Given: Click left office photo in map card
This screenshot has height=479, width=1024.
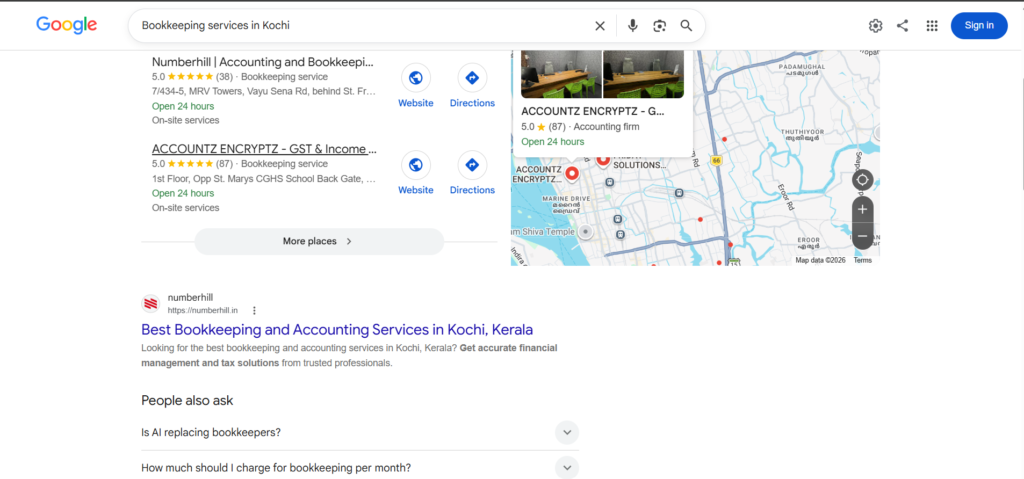Looking at the screenshot, I should click(561, 74).
